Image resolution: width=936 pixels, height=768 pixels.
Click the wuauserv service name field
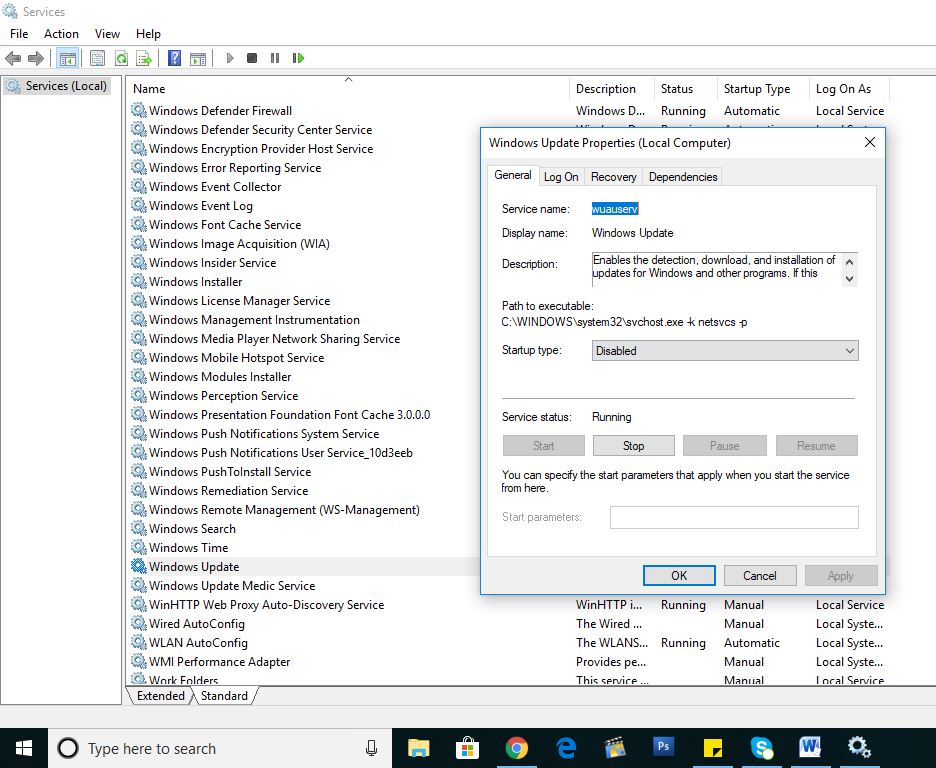(x=615, y=209)
